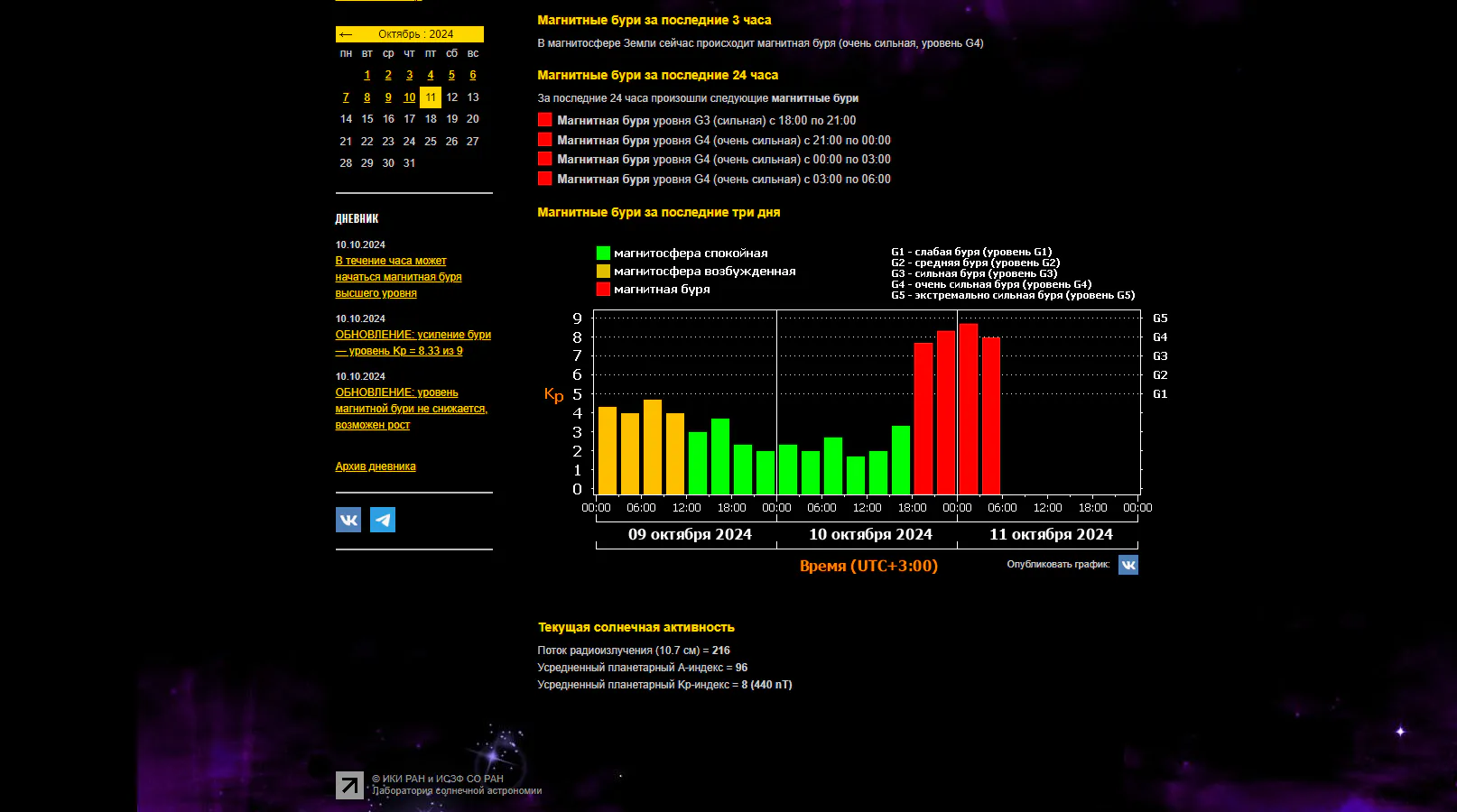Go to previous month with the calendar arrow

[347, 34]
